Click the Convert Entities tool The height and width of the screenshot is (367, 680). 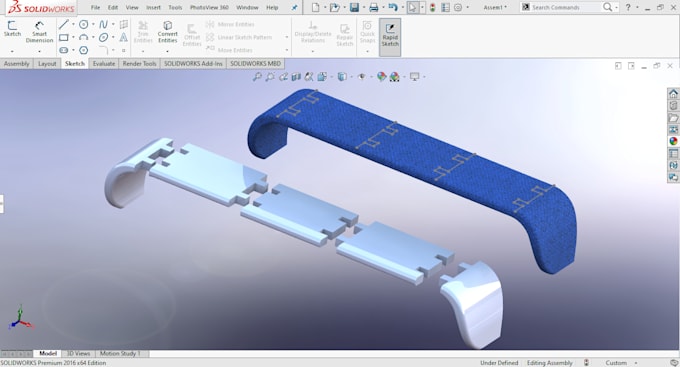tap(168, 32)
